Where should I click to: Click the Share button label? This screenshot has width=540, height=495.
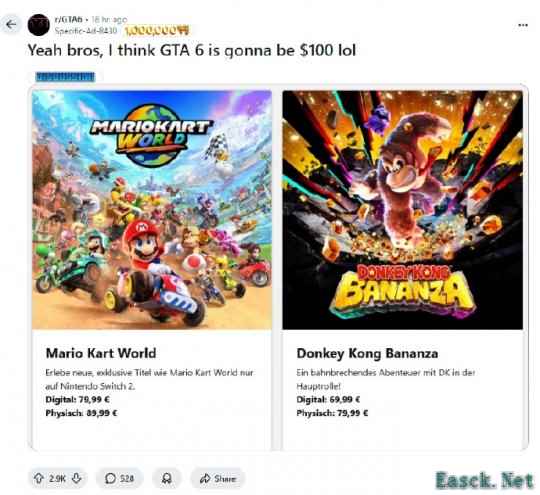point(225,478)
